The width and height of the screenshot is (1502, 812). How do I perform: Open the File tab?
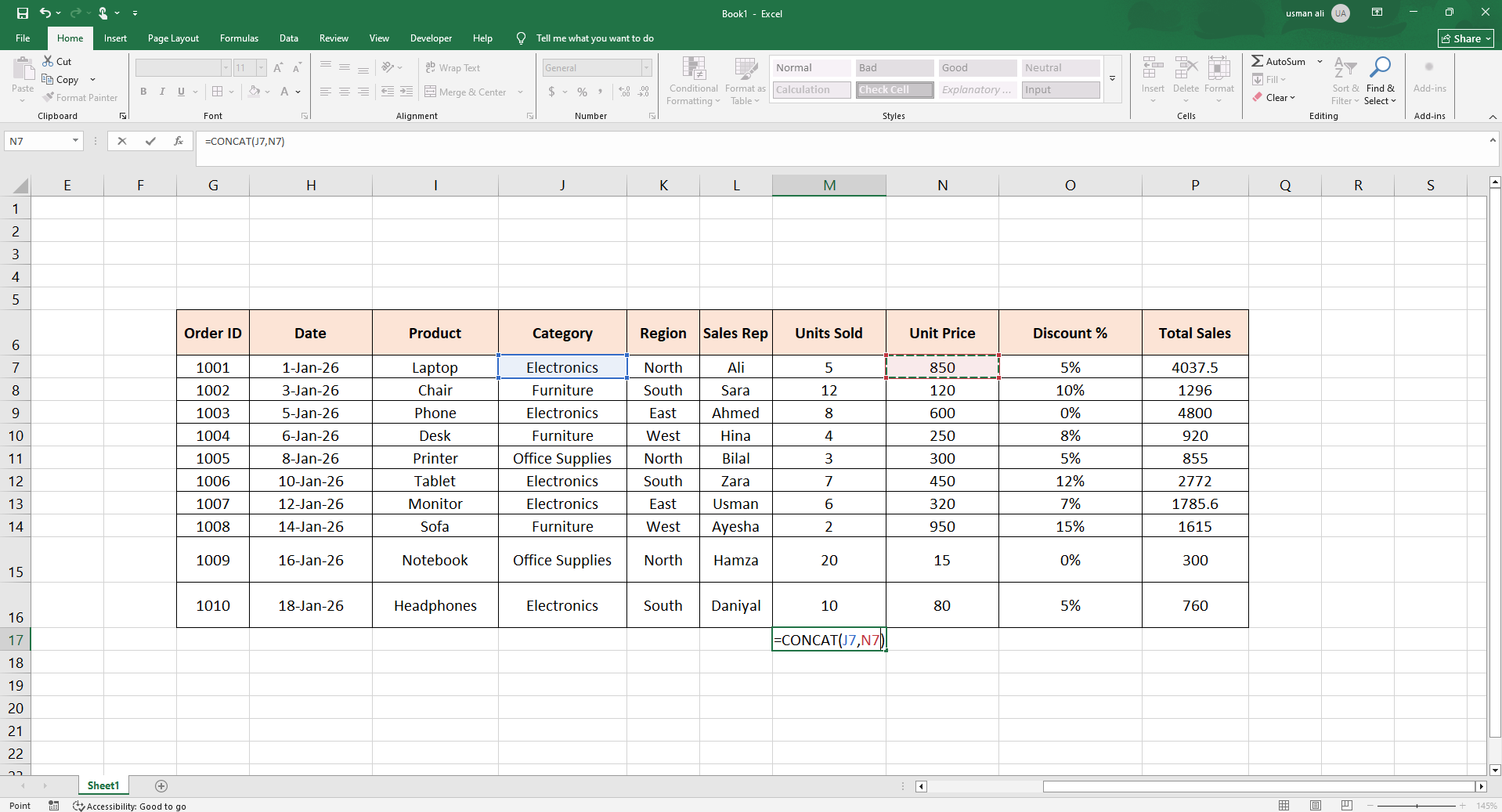click(x=23, y=38)
